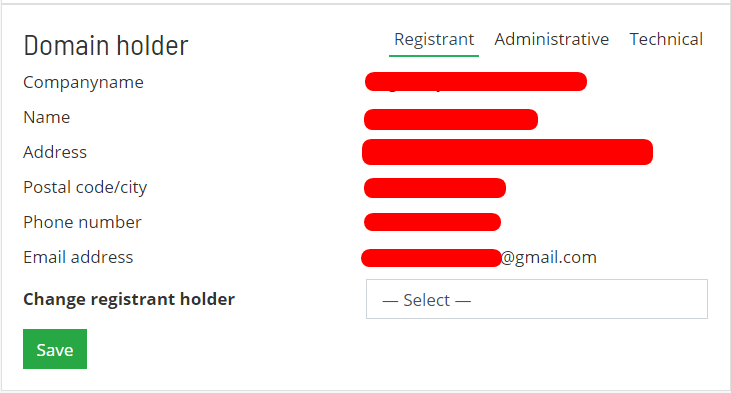This screenshot has height=393, width=731.
Task: Click the Domain holder heading
Action: pyautogui.click(x=106, y=46)
